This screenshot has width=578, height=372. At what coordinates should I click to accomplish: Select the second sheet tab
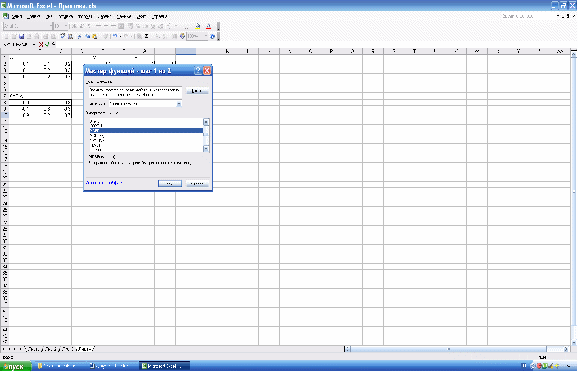pos(52,349)
